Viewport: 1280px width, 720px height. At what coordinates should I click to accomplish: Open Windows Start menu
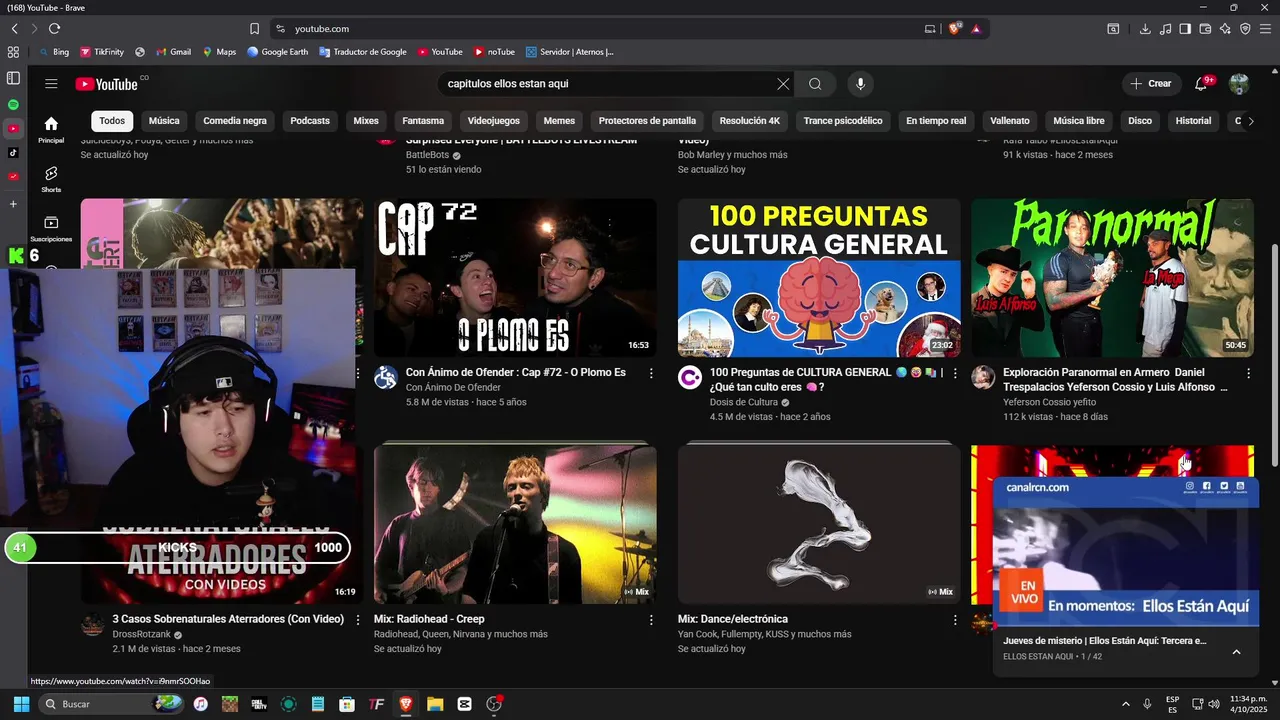point(21,704)
